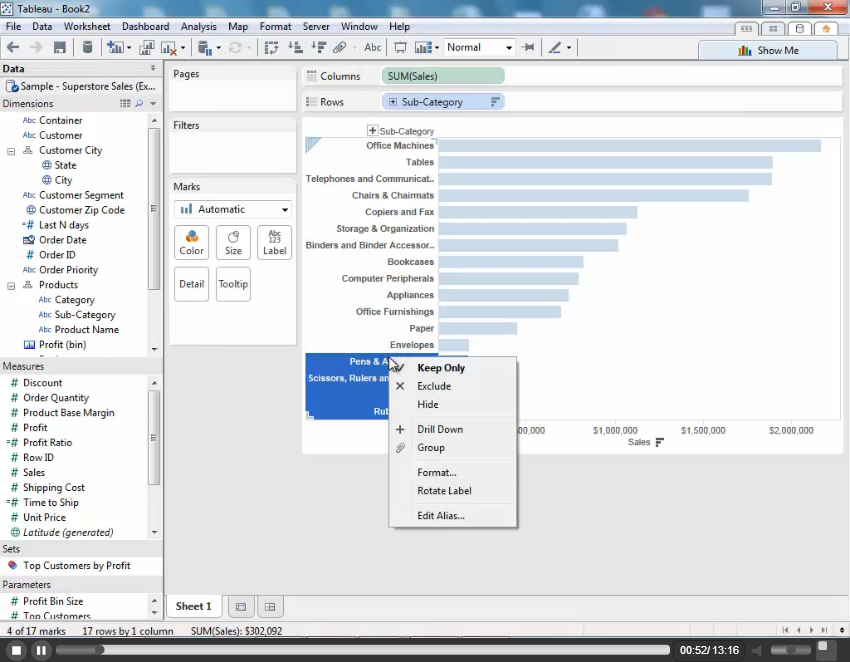Click the Swap rows and columns icon
This screenshot has height=662, width=850.
[x=271, y=47]
